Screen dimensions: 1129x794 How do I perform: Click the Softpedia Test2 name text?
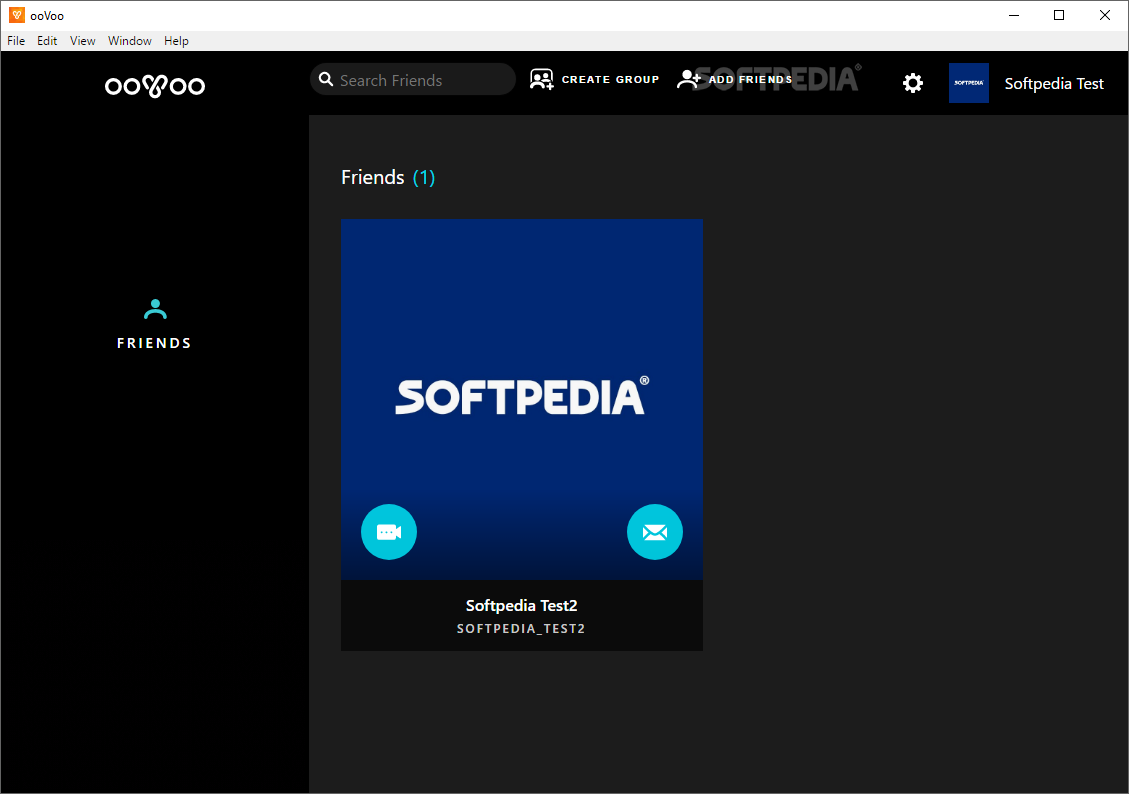521,605
